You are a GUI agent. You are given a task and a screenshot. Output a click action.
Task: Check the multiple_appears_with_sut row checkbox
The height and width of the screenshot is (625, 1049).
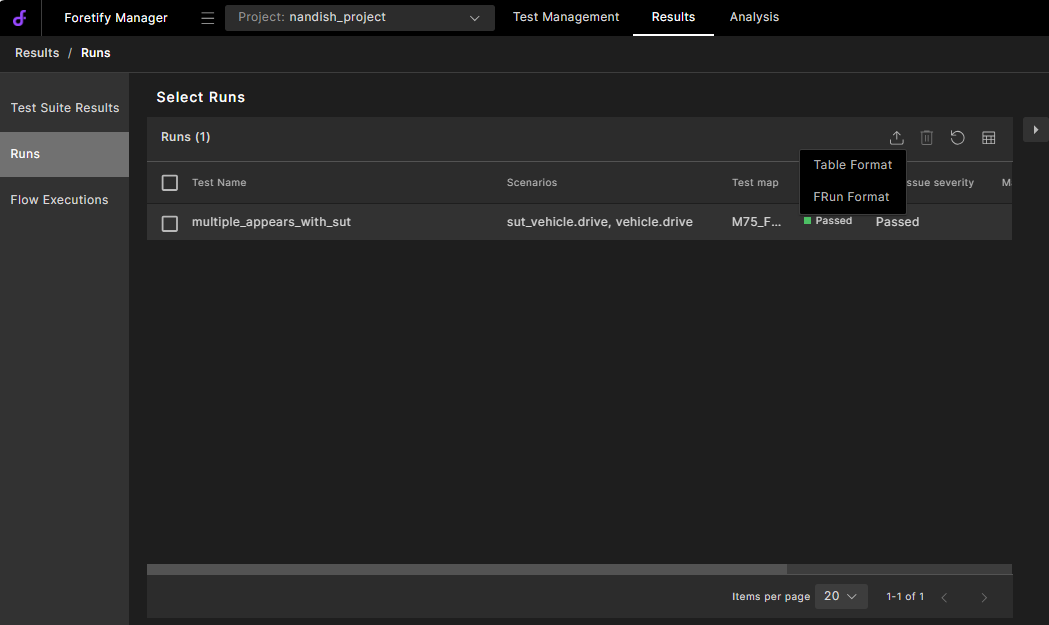(170, 222)
